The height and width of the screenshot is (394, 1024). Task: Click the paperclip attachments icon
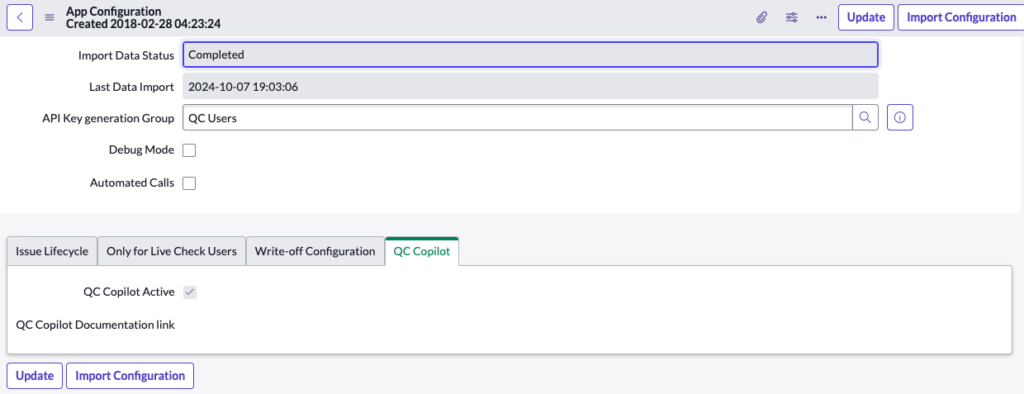point(761,18)
